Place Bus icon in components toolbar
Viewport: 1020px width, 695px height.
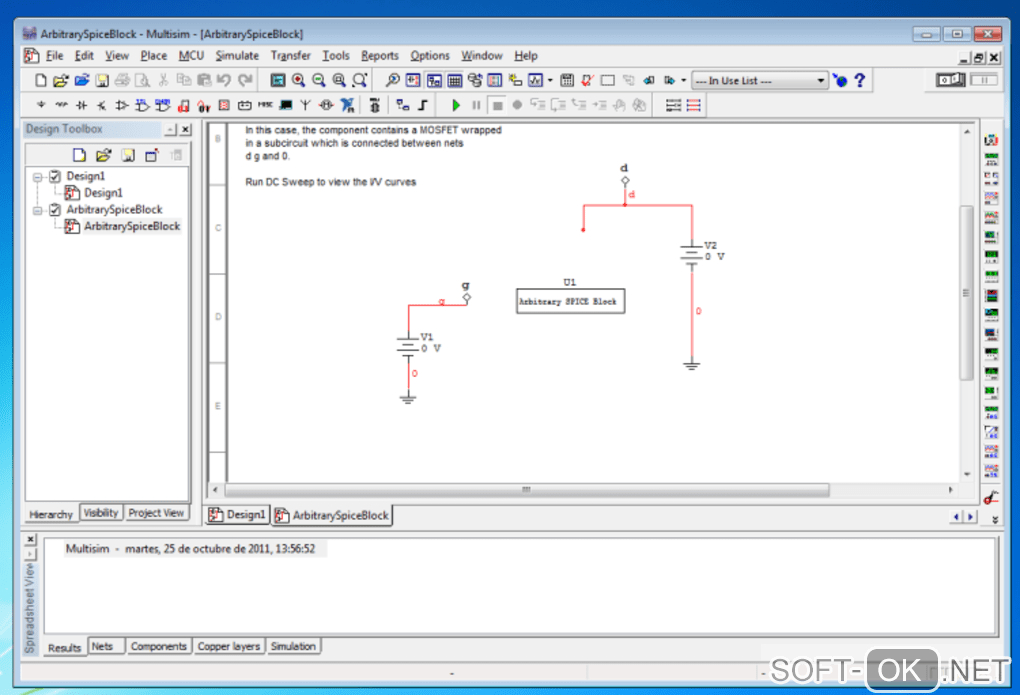tap(423, 105)
